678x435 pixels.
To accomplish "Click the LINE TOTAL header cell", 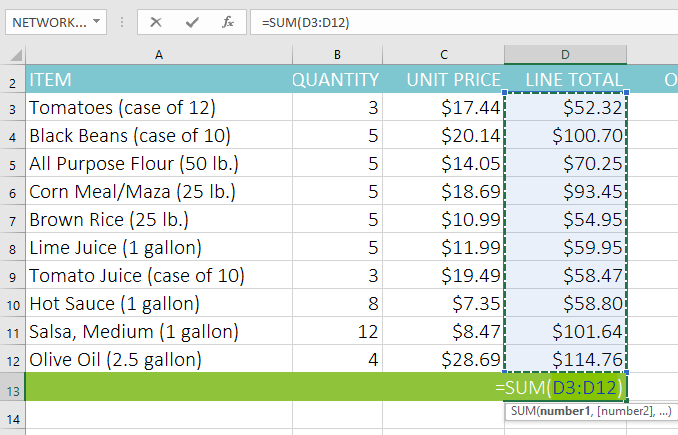I will [x=565, y=80].
